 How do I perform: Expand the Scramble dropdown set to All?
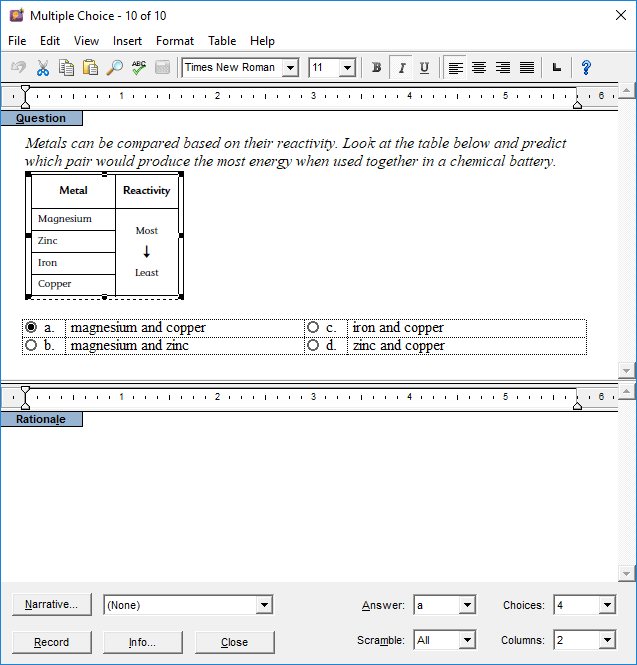(x=467, y=640)
